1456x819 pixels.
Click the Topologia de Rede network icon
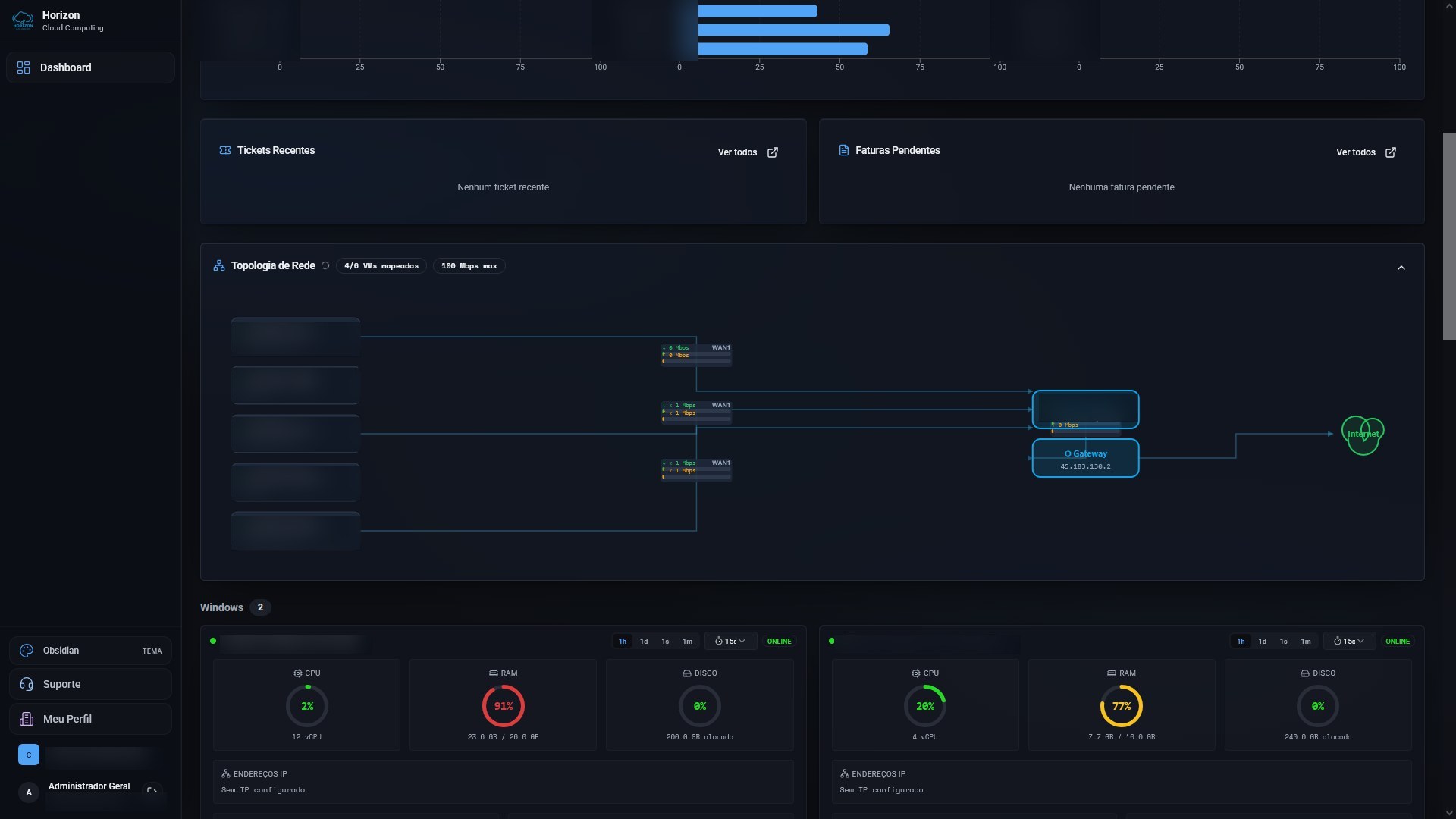(x=219, y=265)
